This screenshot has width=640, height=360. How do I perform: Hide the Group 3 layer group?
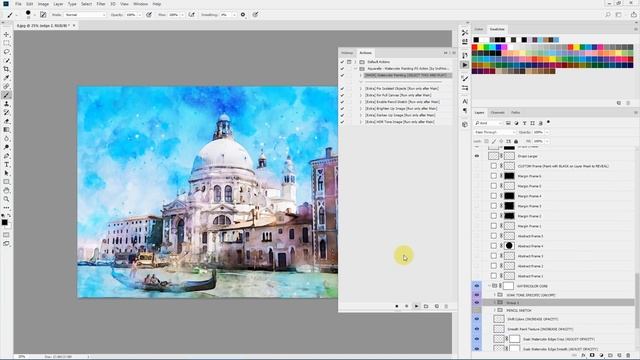[x=477, y=302]
